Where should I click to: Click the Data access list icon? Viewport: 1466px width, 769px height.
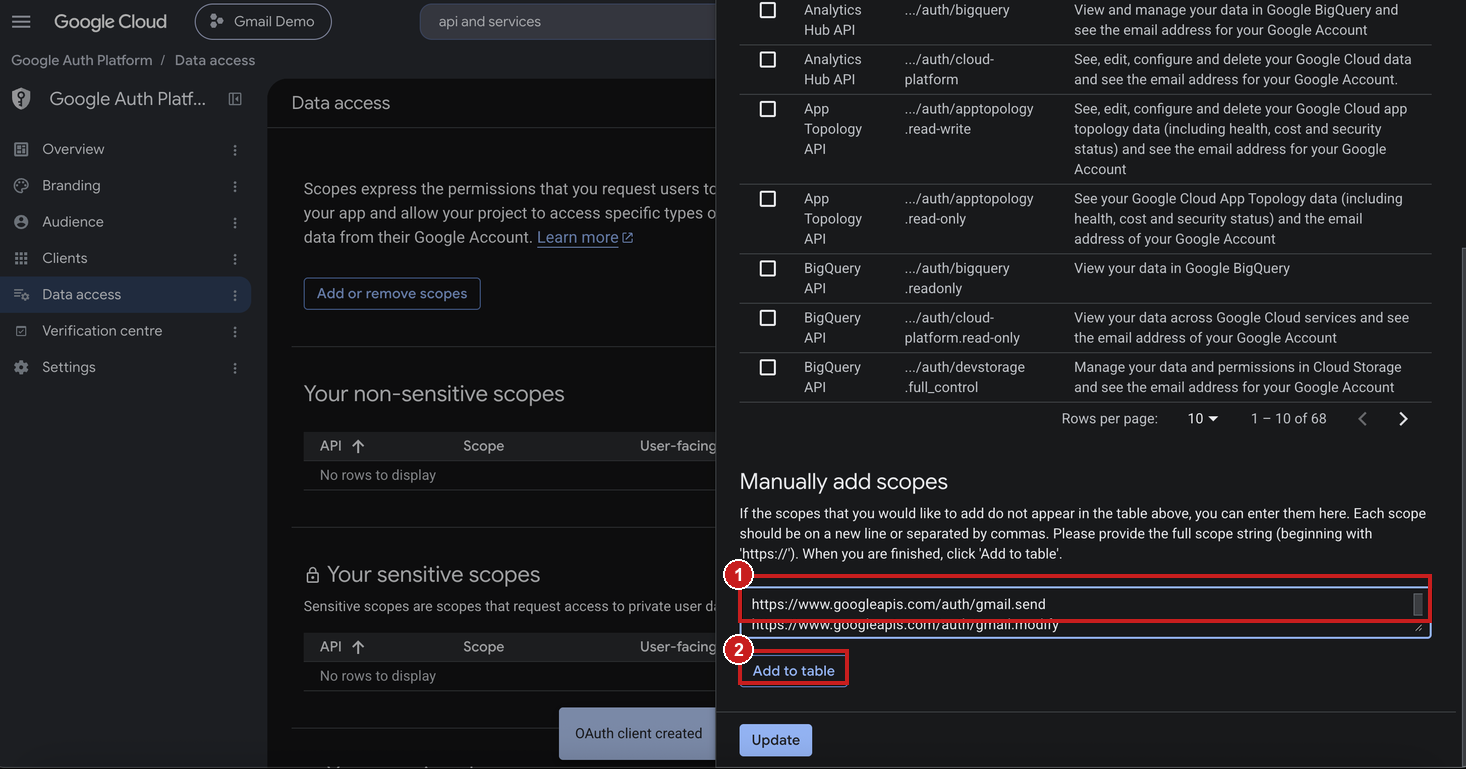pos(21,295)
